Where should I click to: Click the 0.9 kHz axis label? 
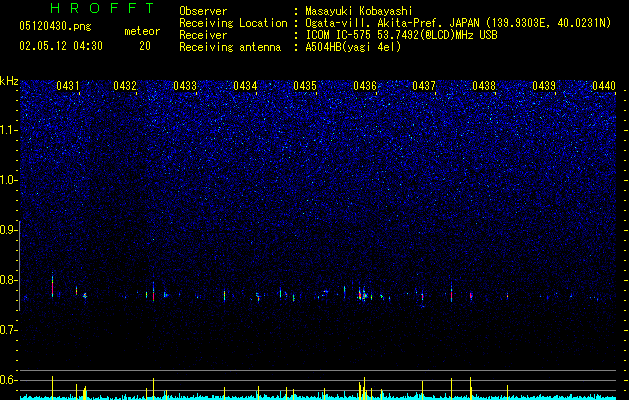[8, 230]
